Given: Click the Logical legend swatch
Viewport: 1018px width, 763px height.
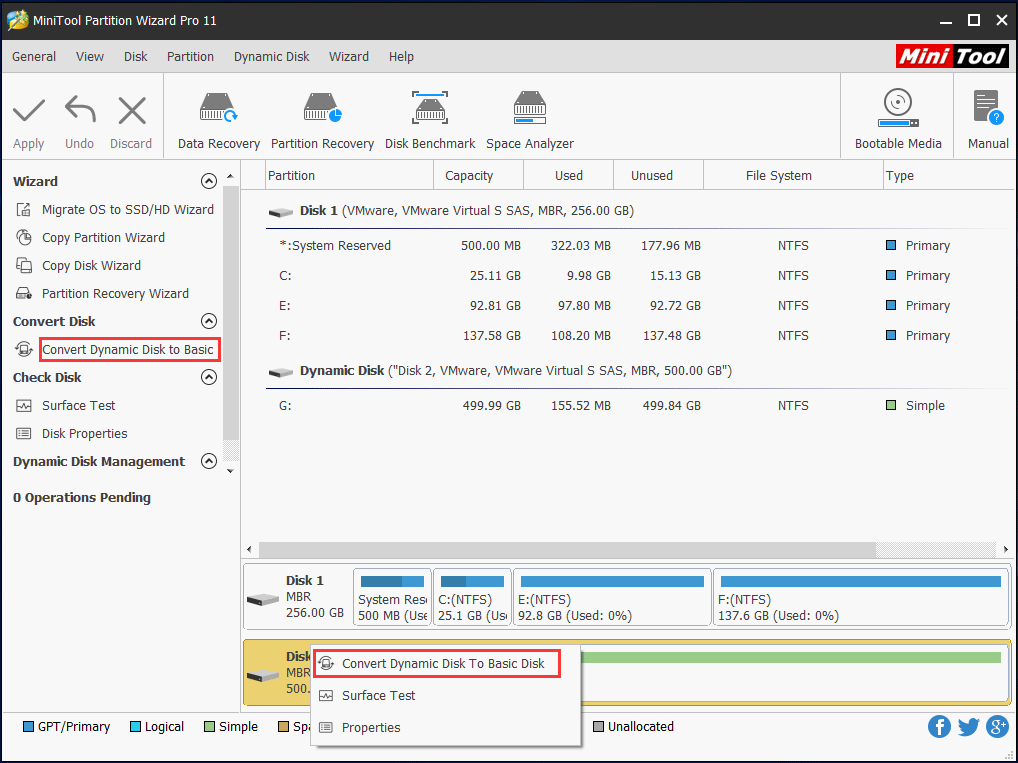Looking at the screenshot, I should point(135,726).
